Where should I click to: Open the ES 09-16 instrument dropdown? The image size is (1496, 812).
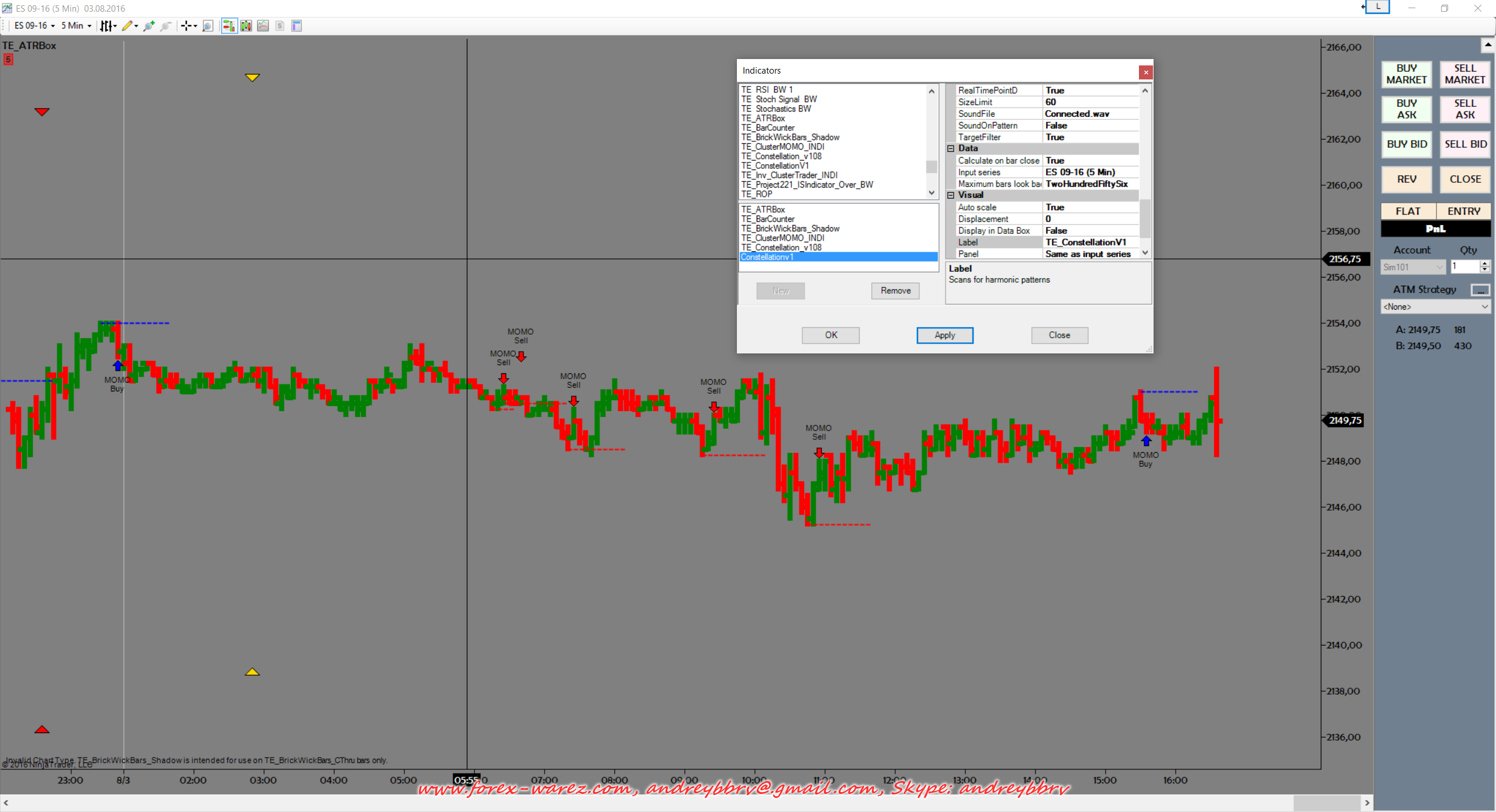point(35,26)
